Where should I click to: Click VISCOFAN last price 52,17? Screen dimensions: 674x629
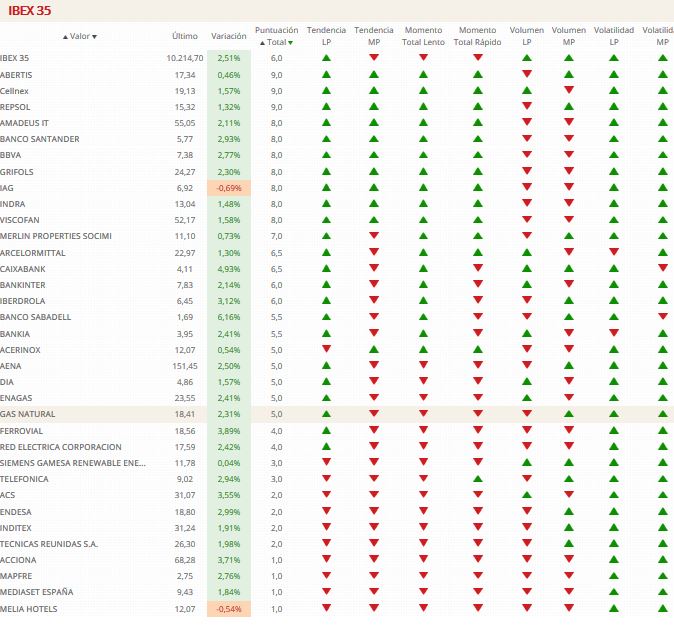pyautogui.click(x=185, y=220)
